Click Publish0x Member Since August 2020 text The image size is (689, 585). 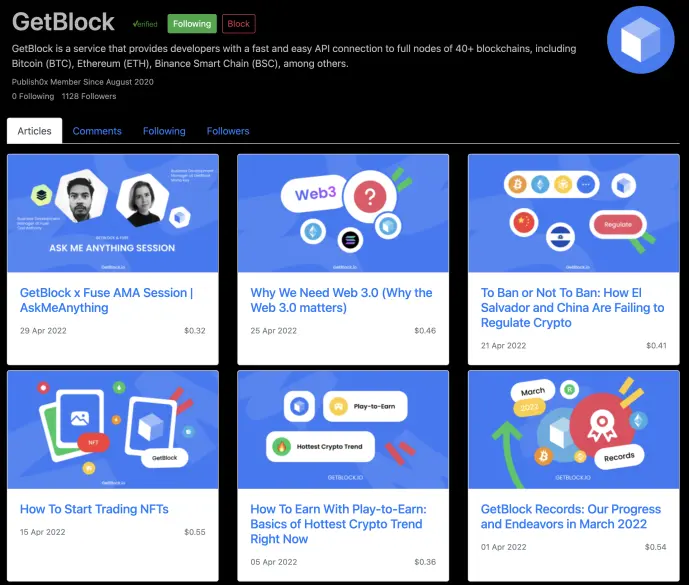pyautogui.click(x=83, y=82)
